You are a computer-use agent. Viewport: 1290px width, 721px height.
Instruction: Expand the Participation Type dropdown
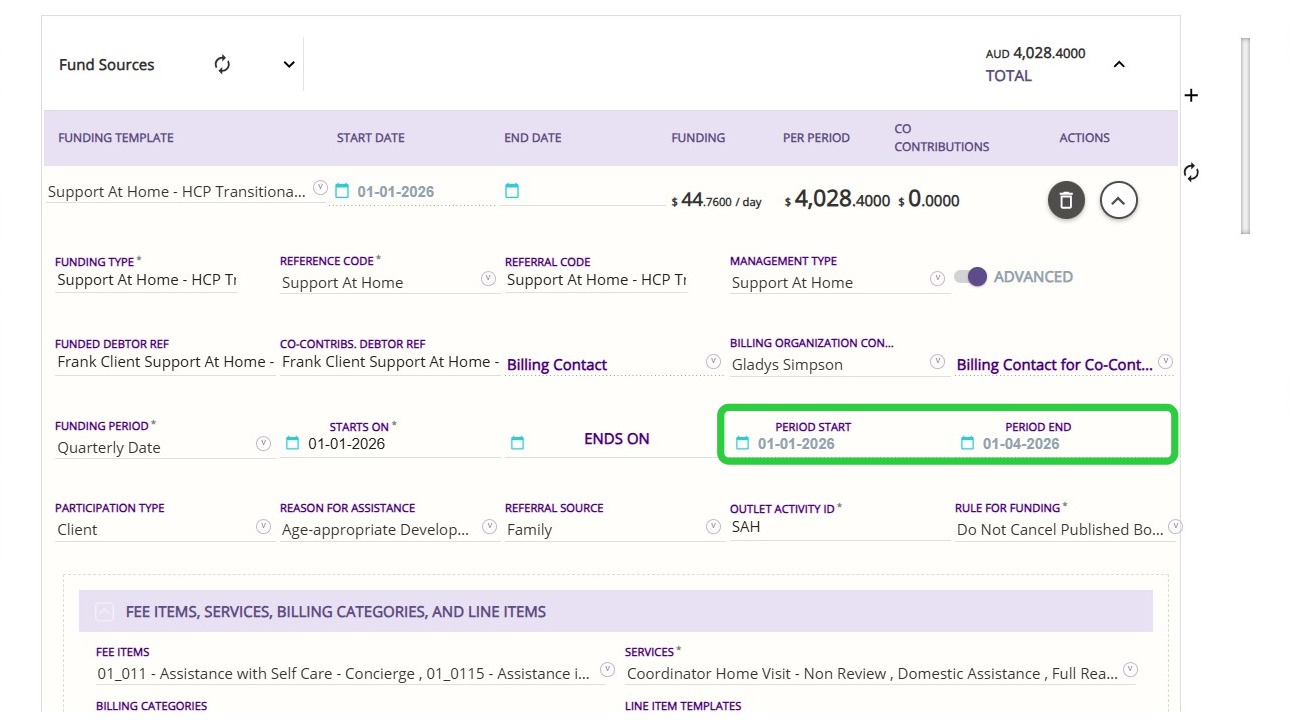tap(264, 526)
